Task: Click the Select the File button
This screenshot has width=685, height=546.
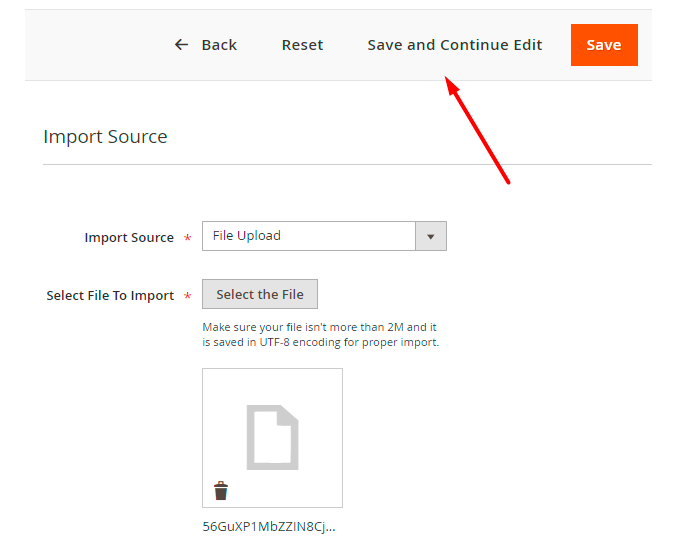Action: [260, 294]
